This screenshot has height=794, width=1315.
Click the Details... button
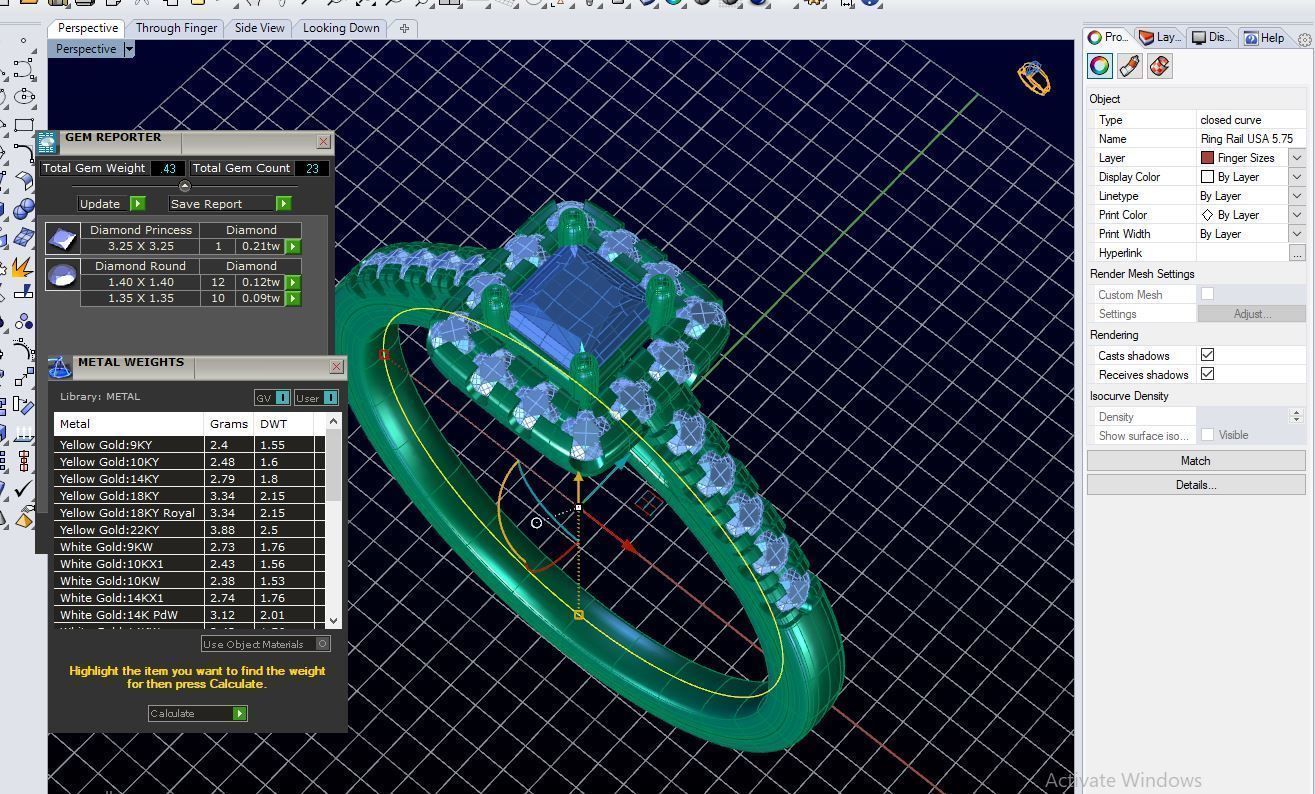pos(1196,485)
